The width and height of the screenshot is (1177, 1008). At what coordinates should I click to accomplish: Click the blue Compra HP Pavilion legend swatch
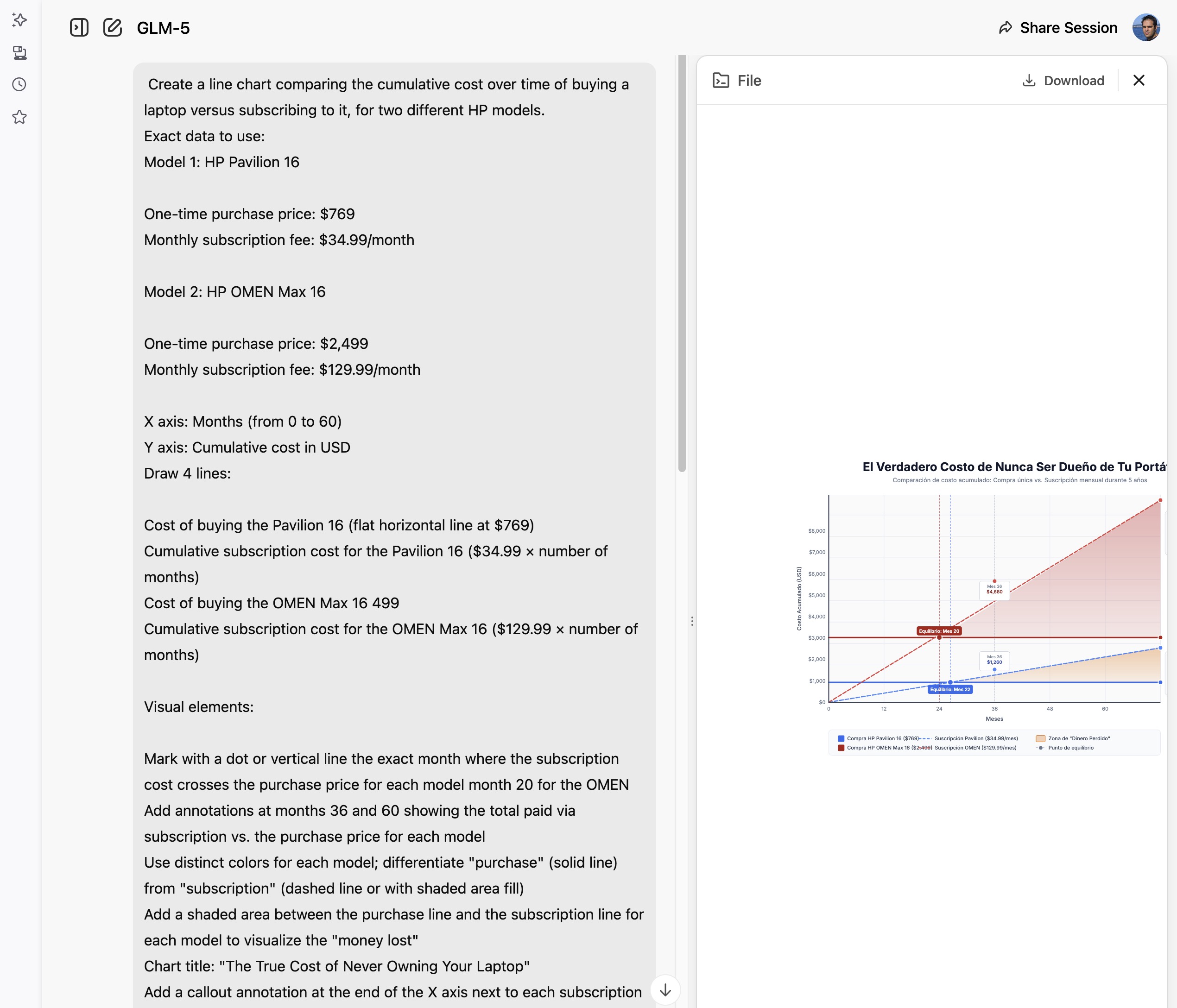click(x=842, y=739)
